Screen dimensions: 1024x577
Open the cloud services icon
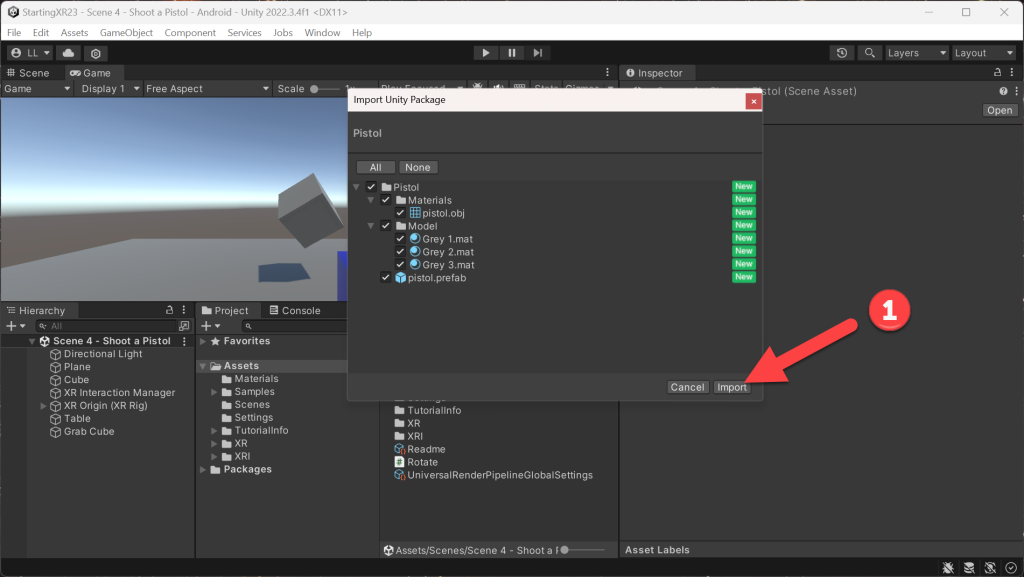pyautogui.click(x=69, y=53)
